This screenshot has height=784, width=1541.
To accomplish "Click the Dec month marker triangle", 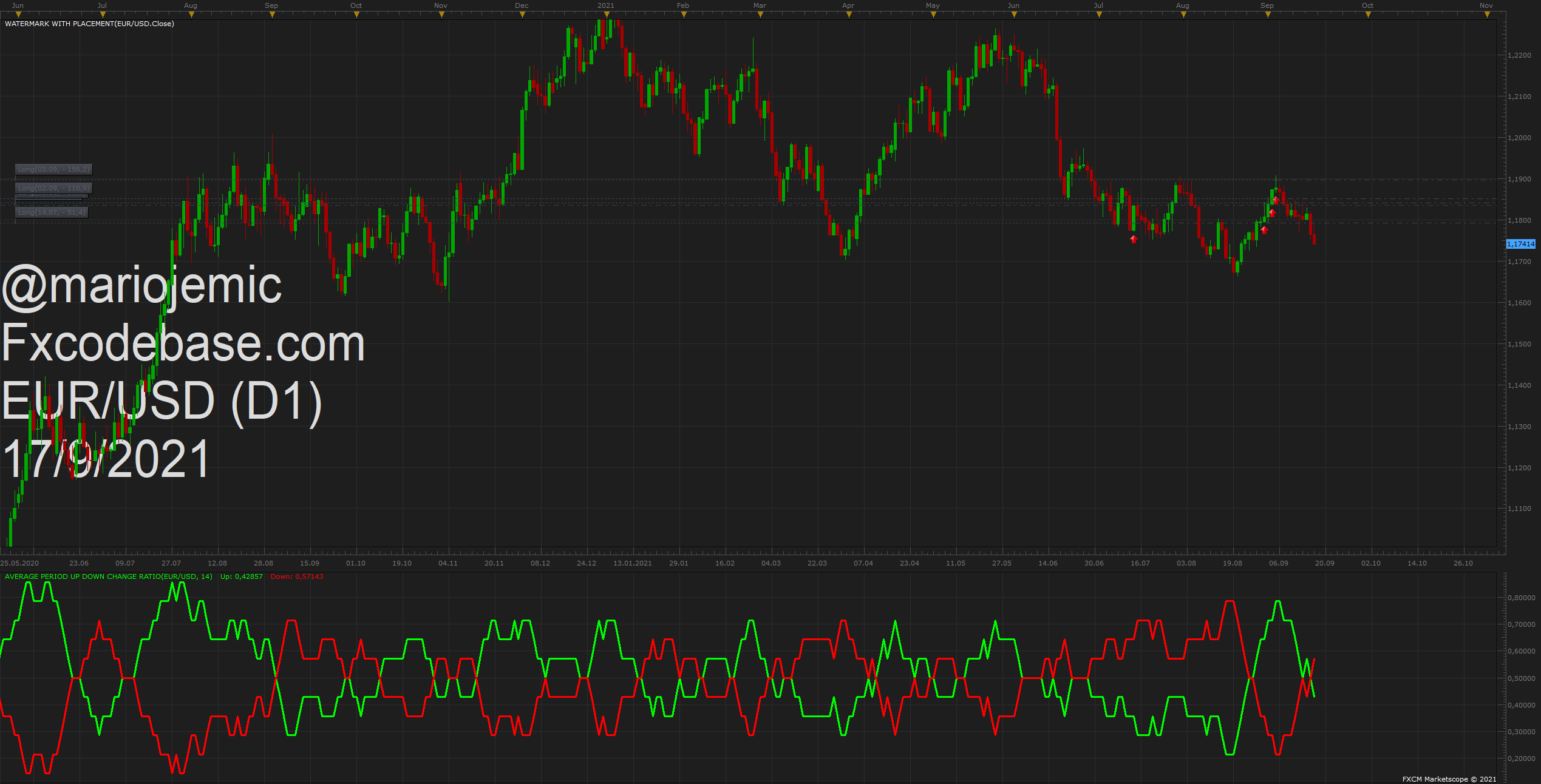I will click(522, 15).
